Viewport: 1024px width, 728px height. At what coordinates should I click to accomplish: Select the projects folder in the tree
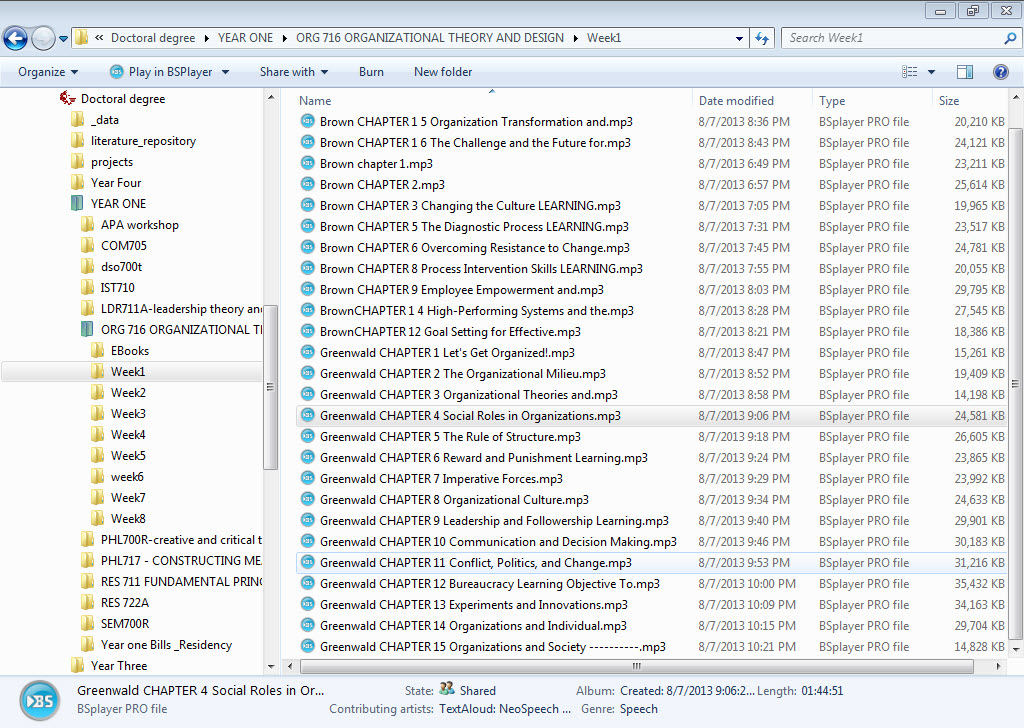click(112, 161)
